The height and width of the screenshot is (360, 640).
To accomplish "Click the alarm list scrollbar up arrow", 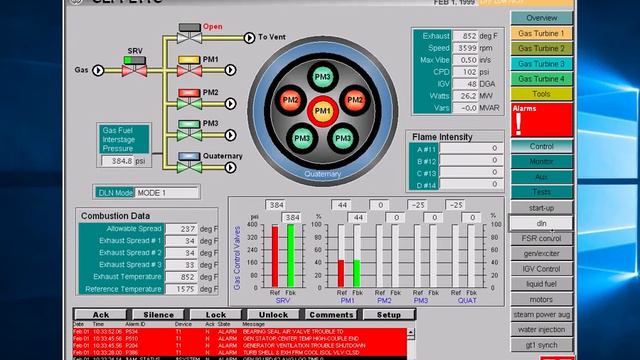I will coord(411,333).
